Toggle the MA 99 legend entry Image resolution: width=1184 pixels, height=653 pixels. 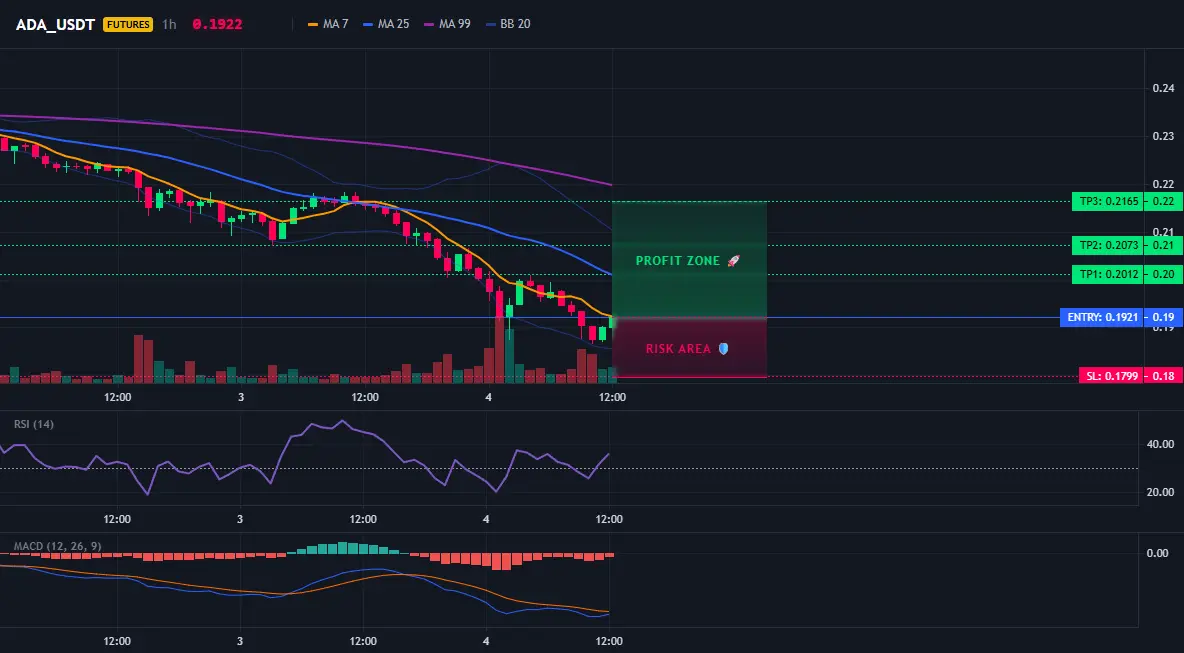[447, 24]
